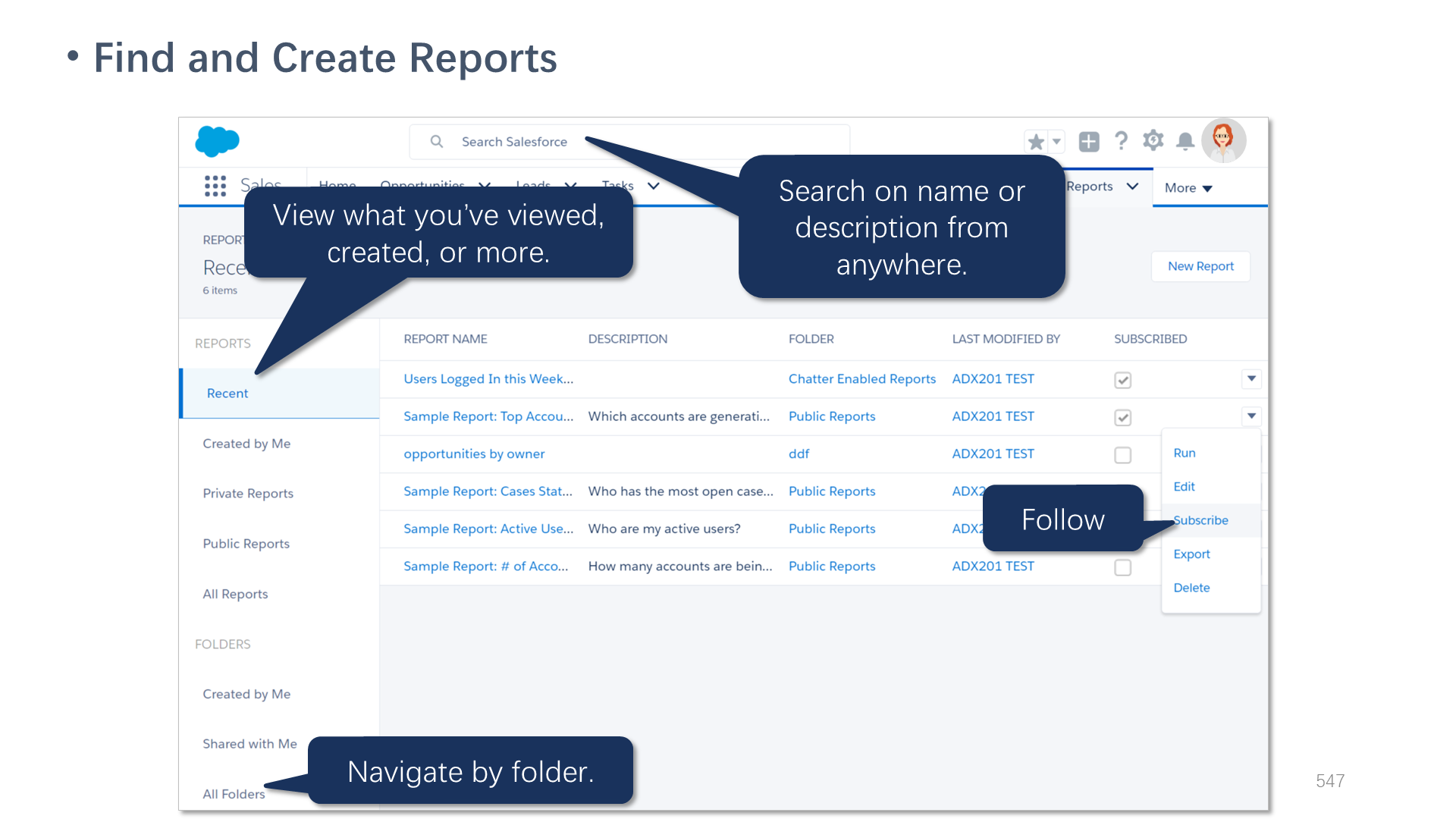1456x819 pixels.
Task: Toggle subscribed checkbox for Users Logged In
Action: 1122,380
